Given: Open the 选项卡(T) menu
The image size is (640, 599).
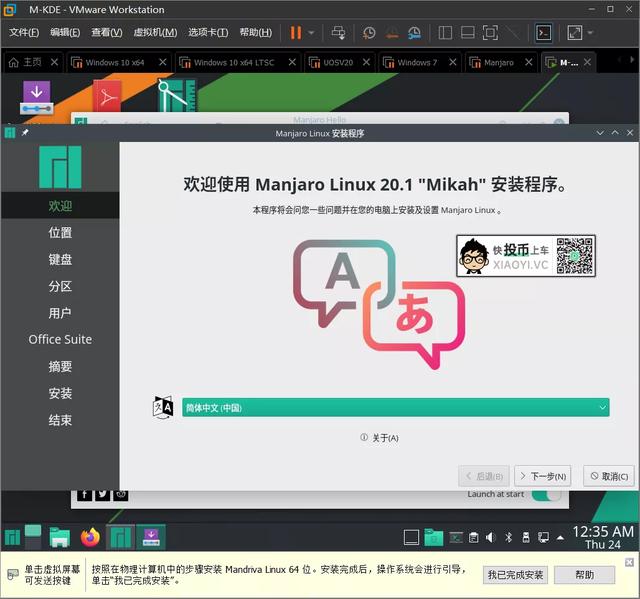Looking at the screenshot, I should [x=208, y=32].
